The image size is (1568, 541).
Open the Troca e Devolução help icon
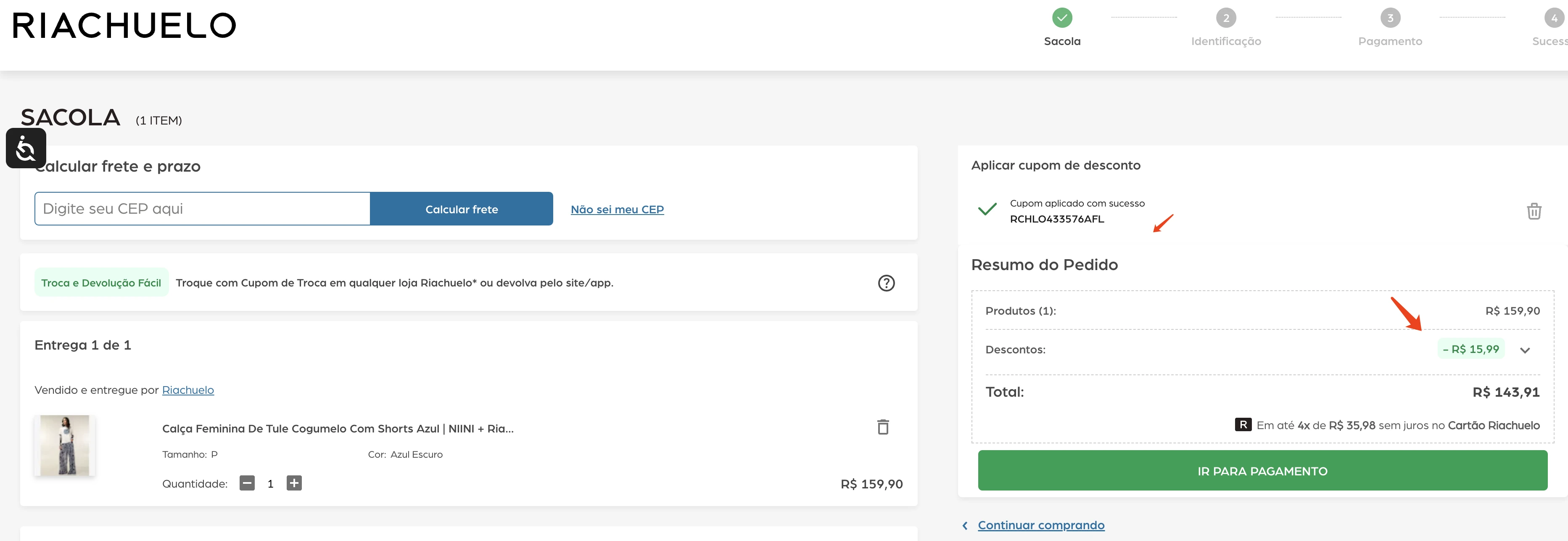(886, 283)
